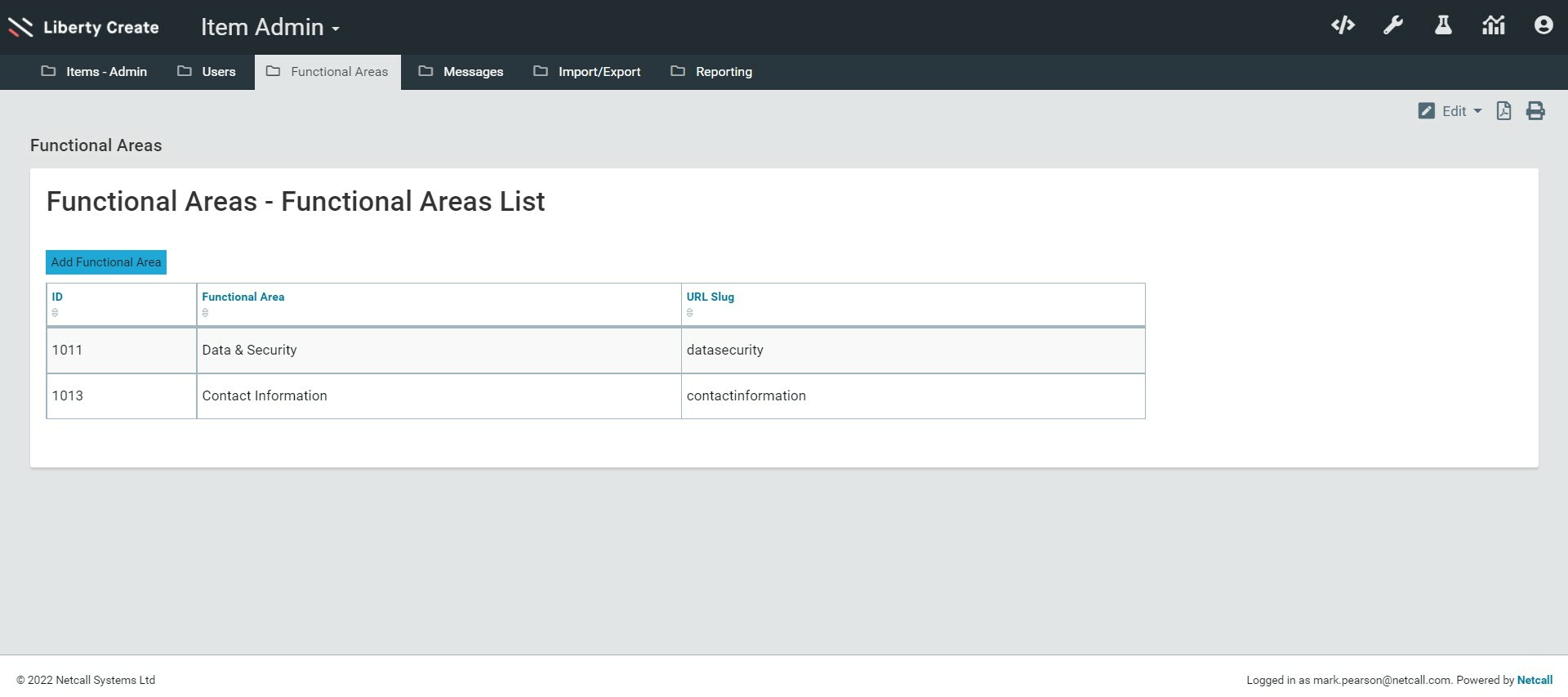Image resolution: width=1568 pixels, height=697 pixels.
Task: Open the Contact Information row
Action: (264, 396)
